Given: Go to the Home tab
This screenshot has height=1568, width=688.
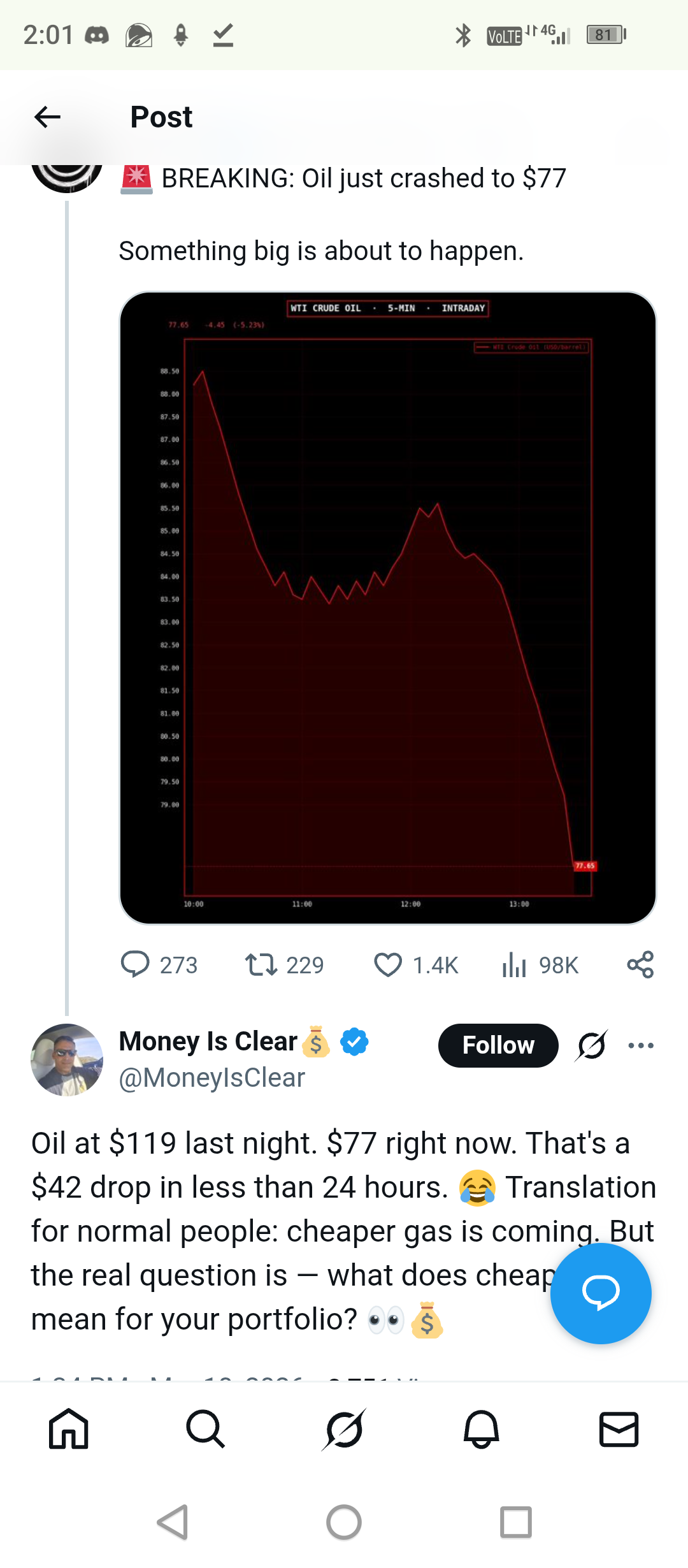Looking at the screenshot, I should tap(69, 1429).
